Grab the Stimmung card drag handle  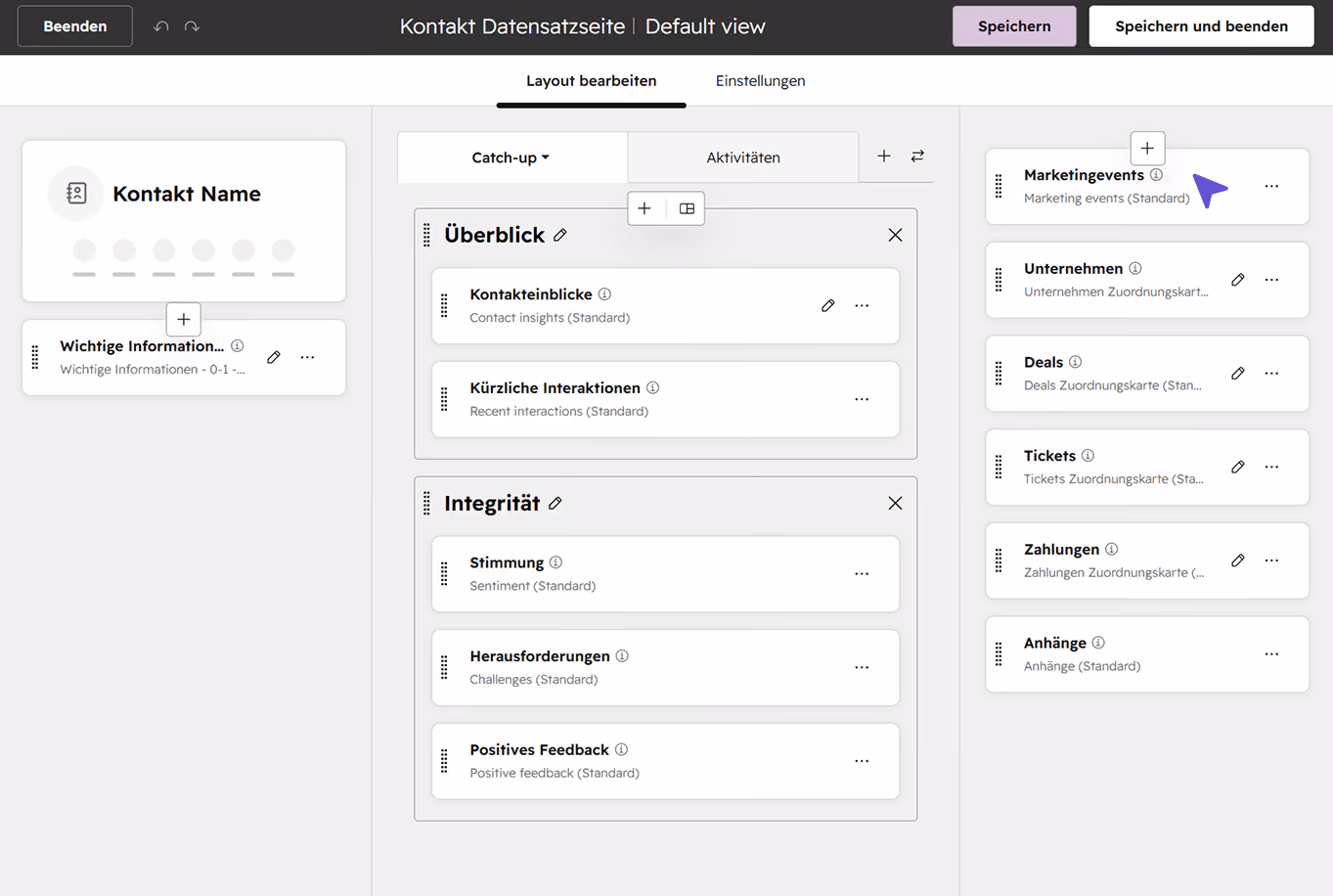[x=444, y=574]
